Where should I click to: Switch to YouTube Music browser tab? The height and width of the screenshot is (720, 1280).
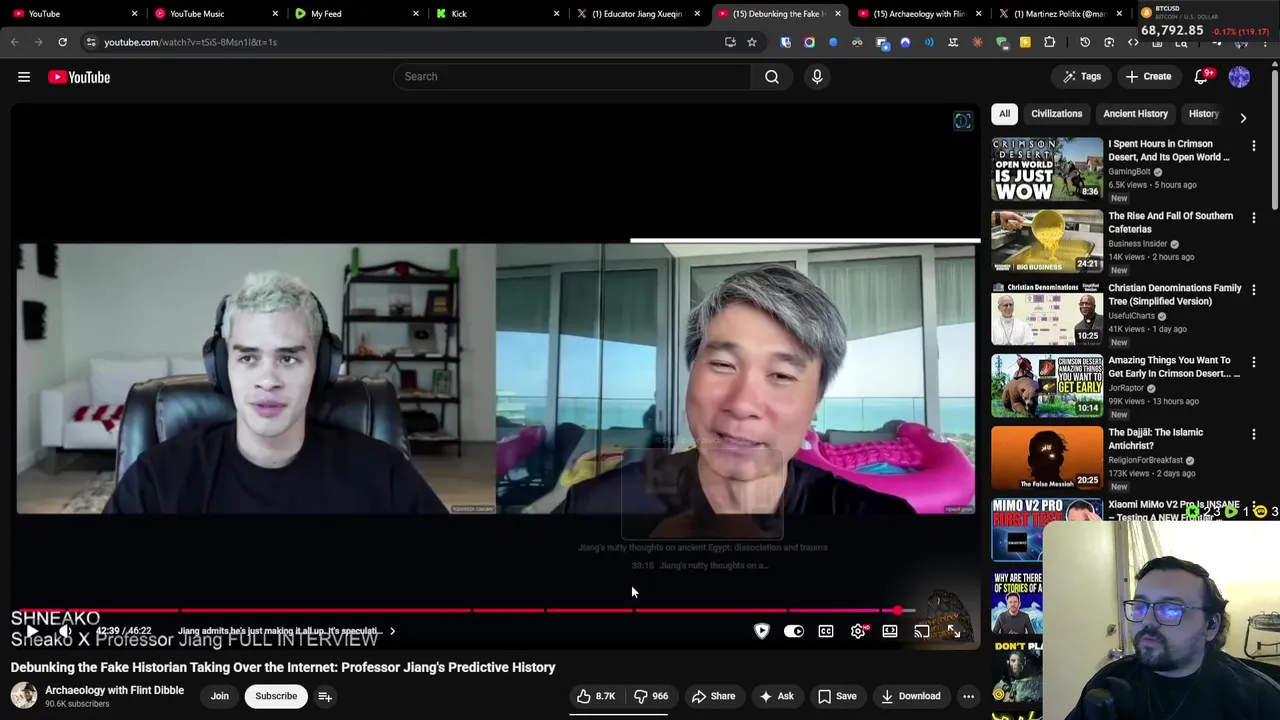pyautogui.click(x=215, y=14)
